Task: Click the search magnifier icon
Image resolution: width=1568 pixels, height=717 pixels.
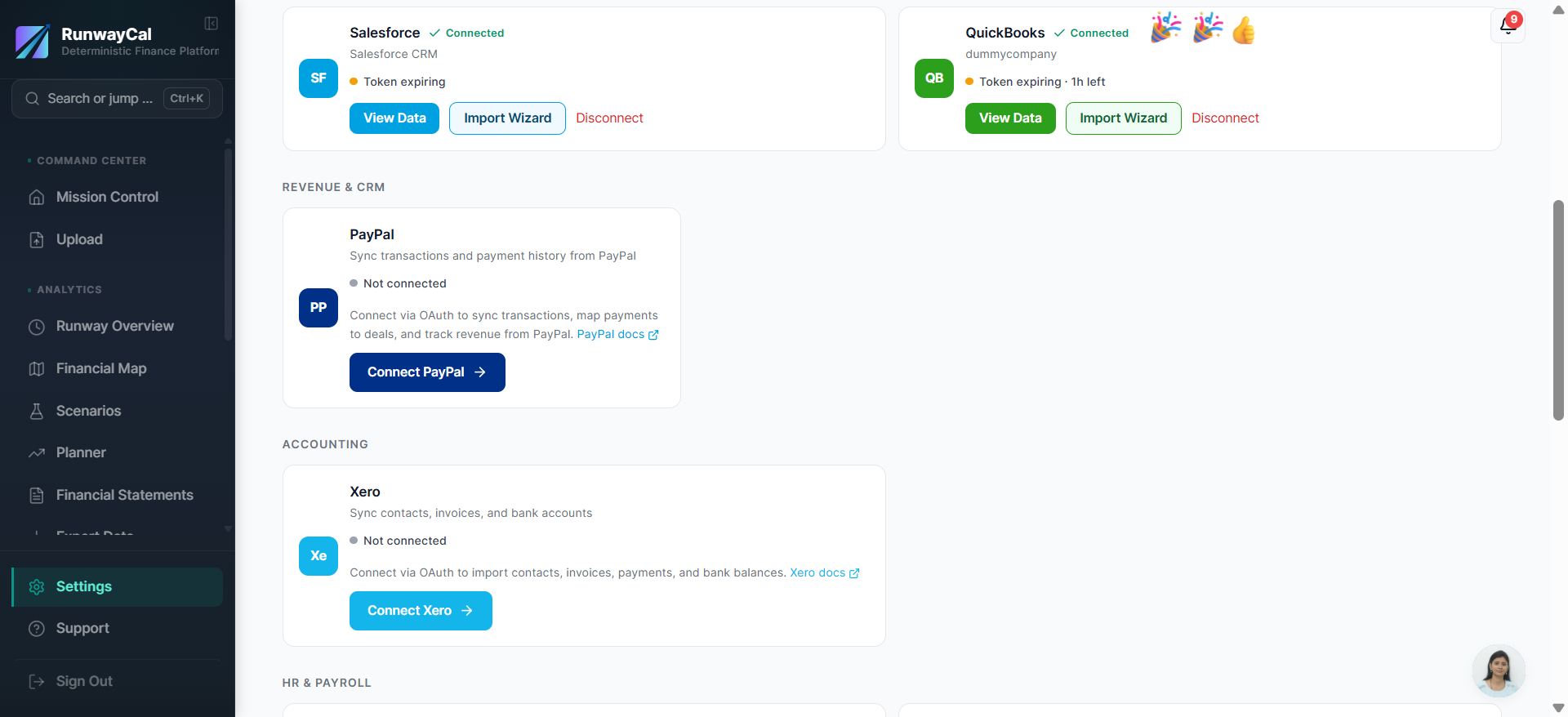Action: tap(33, 99)
